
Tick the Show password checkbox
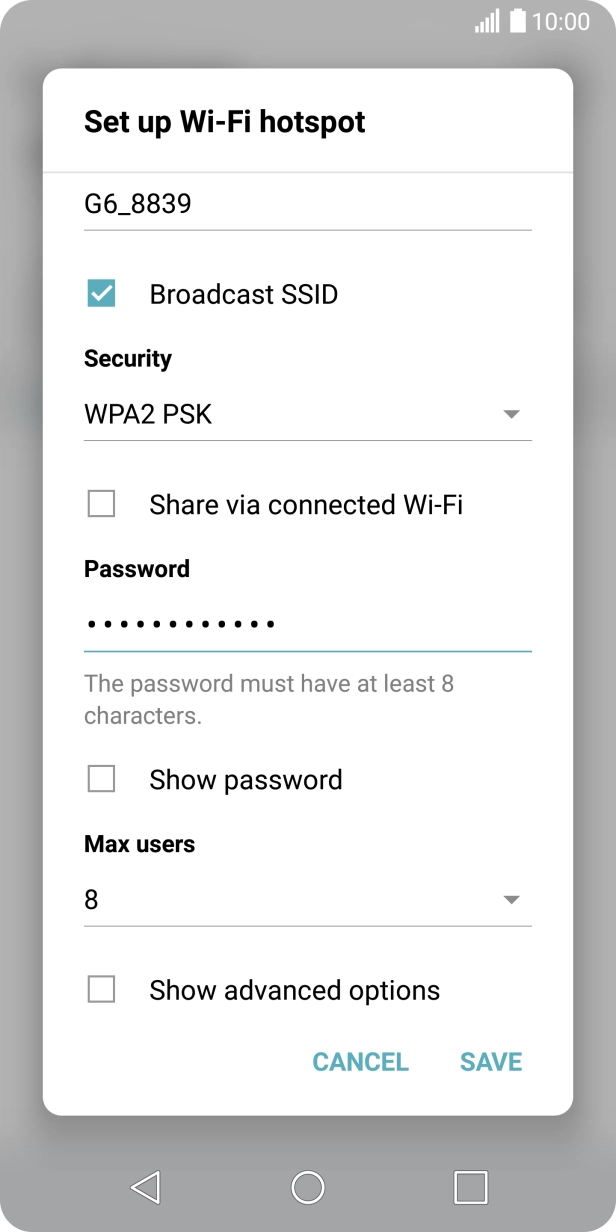tap(102, 779)
